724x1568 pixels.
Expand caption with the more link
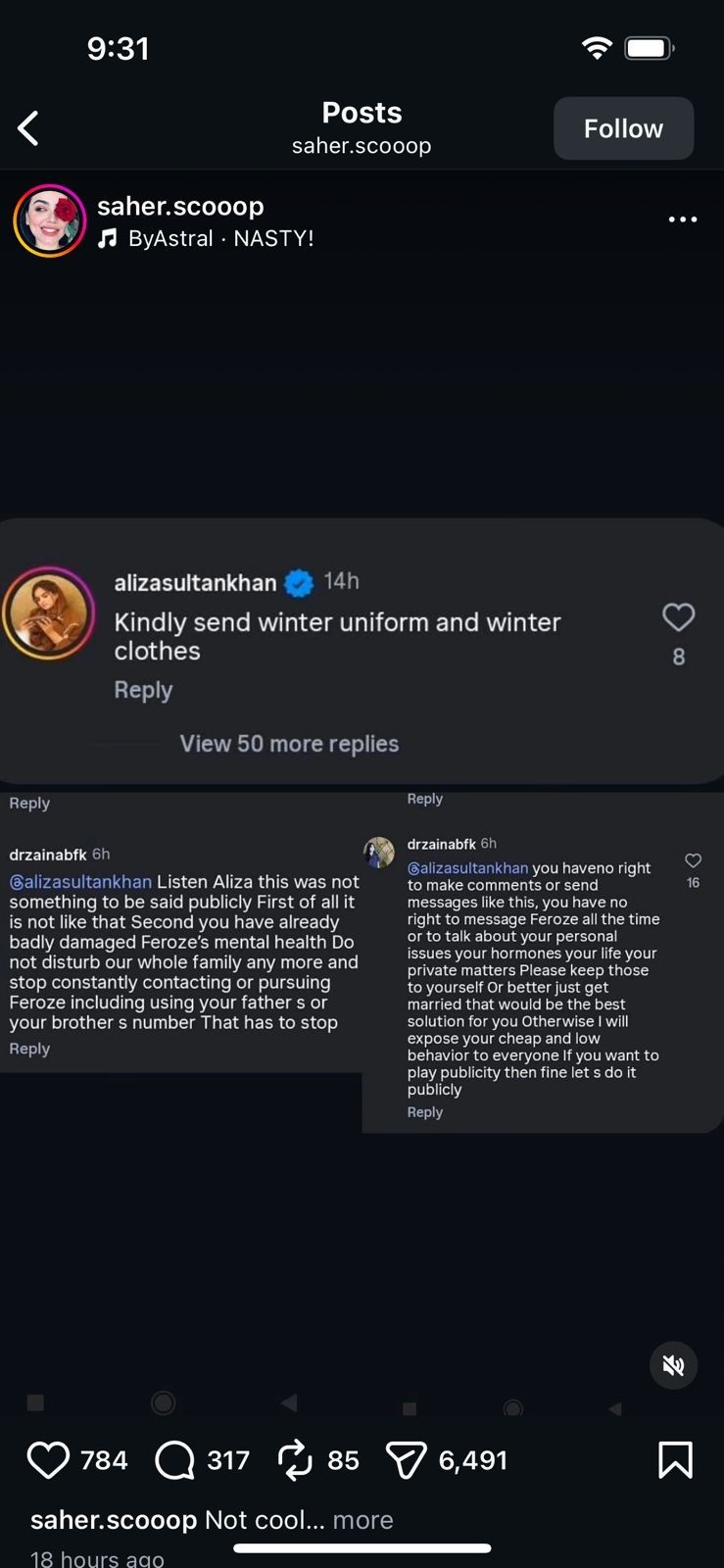[x=362, y=1520]
